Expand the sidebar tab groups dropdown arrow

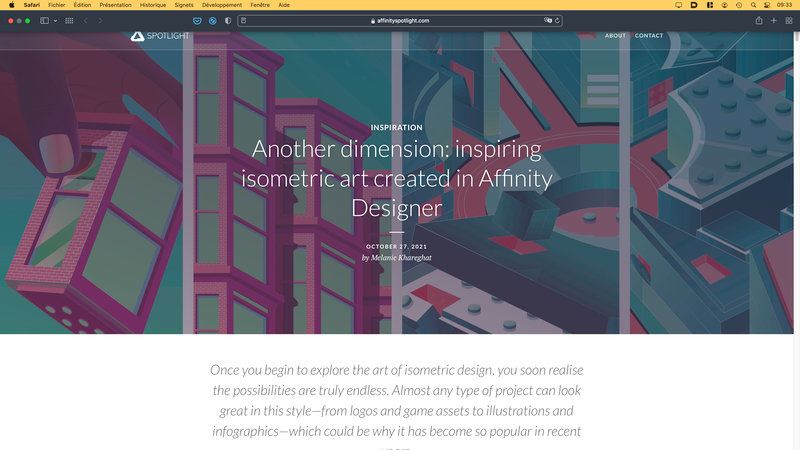pos(55,21)
